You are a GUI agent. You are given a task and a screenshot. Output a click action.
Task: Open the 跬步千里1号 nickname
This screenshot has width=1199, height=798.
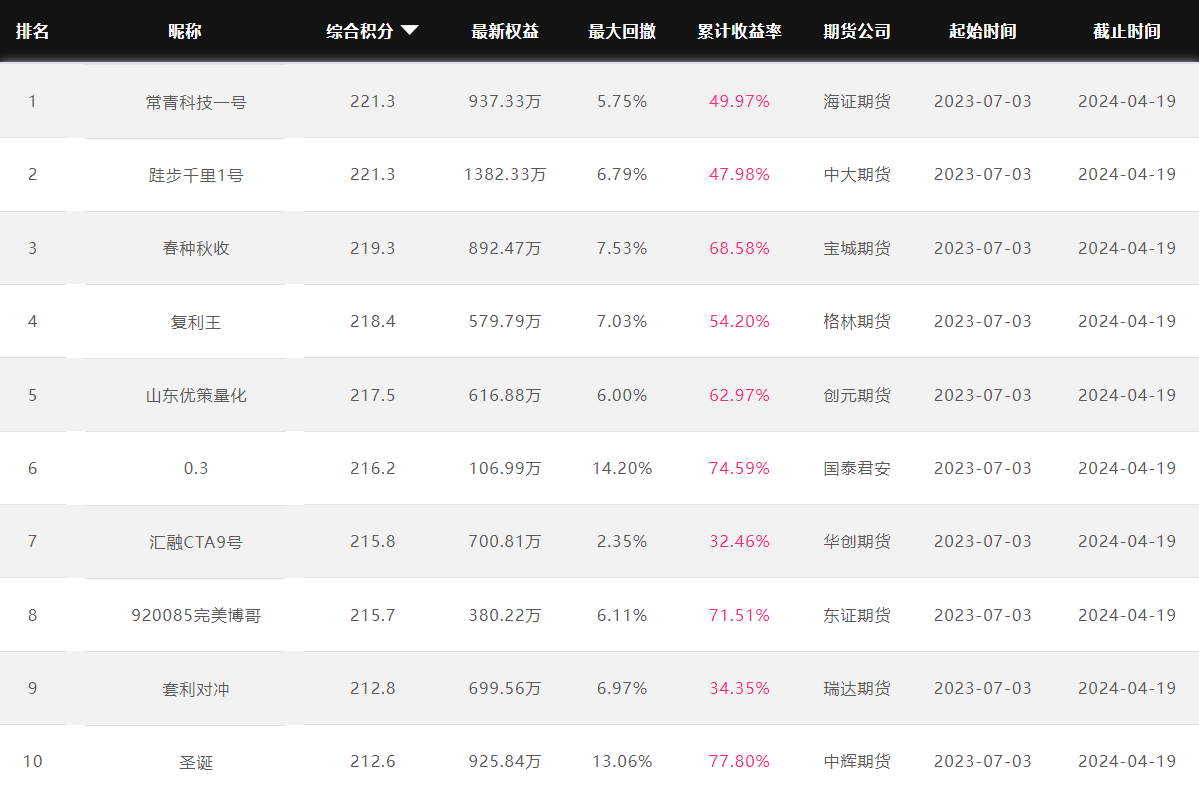(196, 175)
